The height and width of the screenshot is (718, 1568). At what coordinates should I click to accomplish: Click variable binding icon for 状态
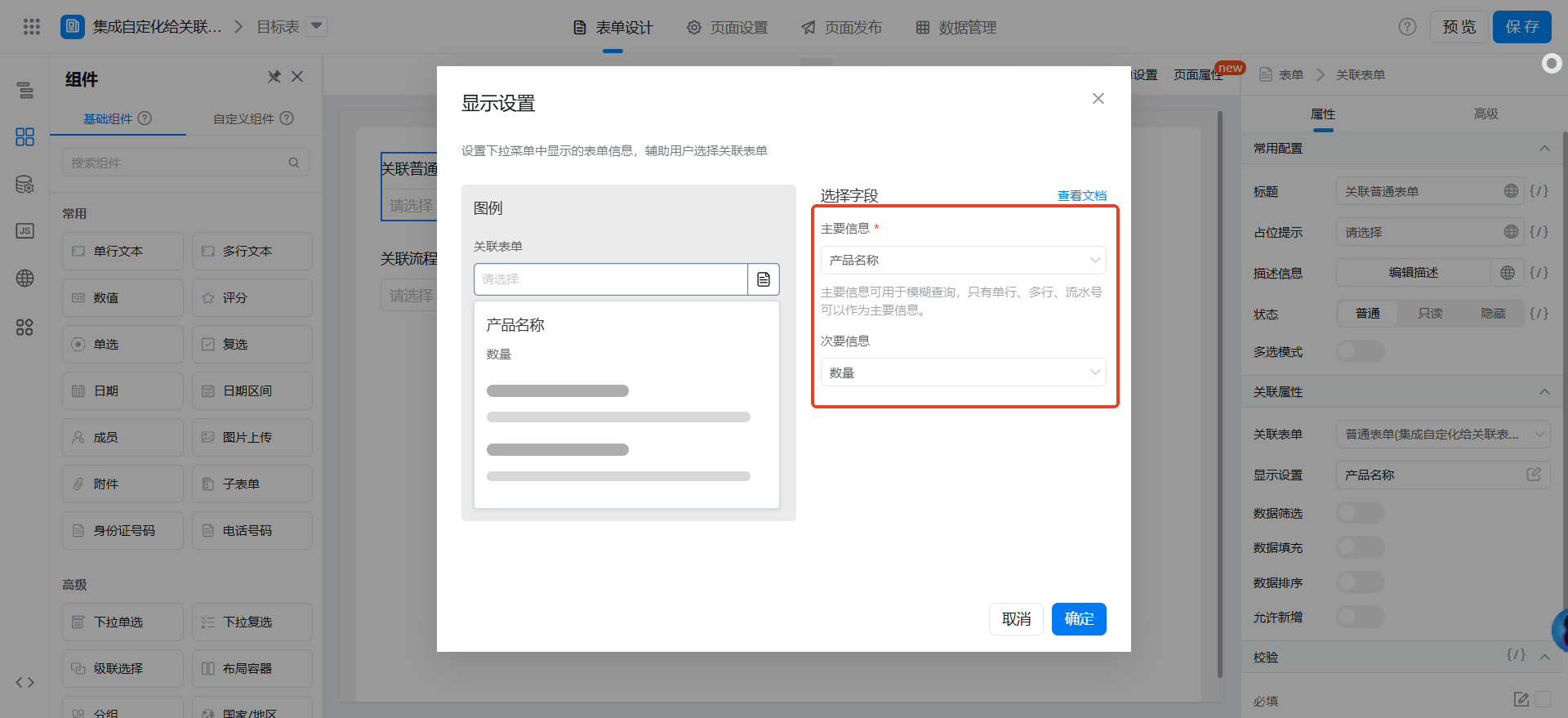pos(1539,314)
